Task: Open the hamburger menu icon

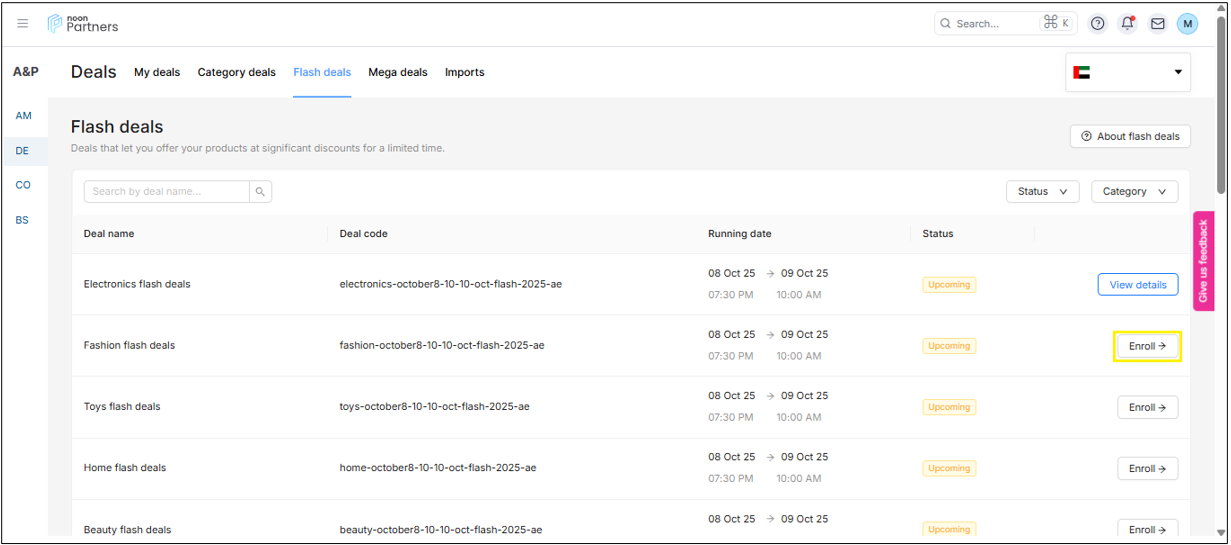Action: 23,23
